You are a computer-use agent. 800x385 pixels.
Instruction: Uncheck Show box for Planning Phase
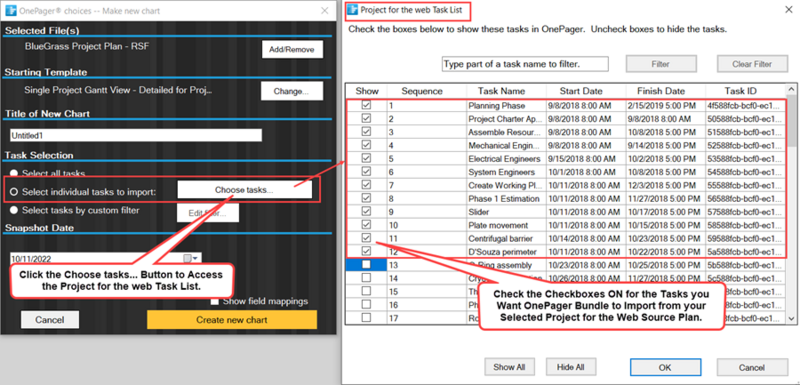(366, 105)
